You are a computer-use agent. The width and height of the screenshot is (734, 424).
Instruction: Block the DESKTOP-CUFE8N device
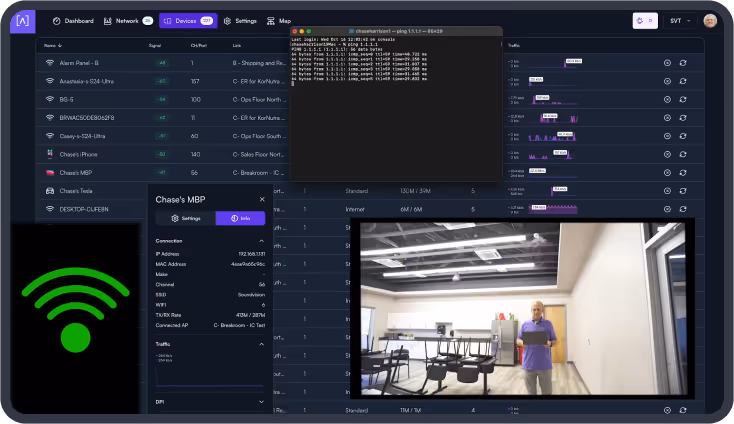point(668,209)
